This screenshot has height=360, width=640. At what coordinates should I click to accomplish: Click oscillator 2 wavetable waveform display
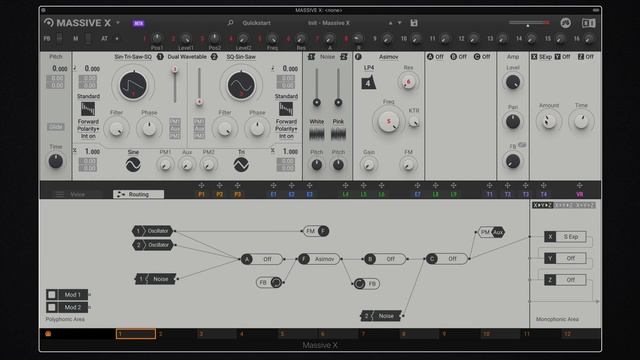point(241,86)
